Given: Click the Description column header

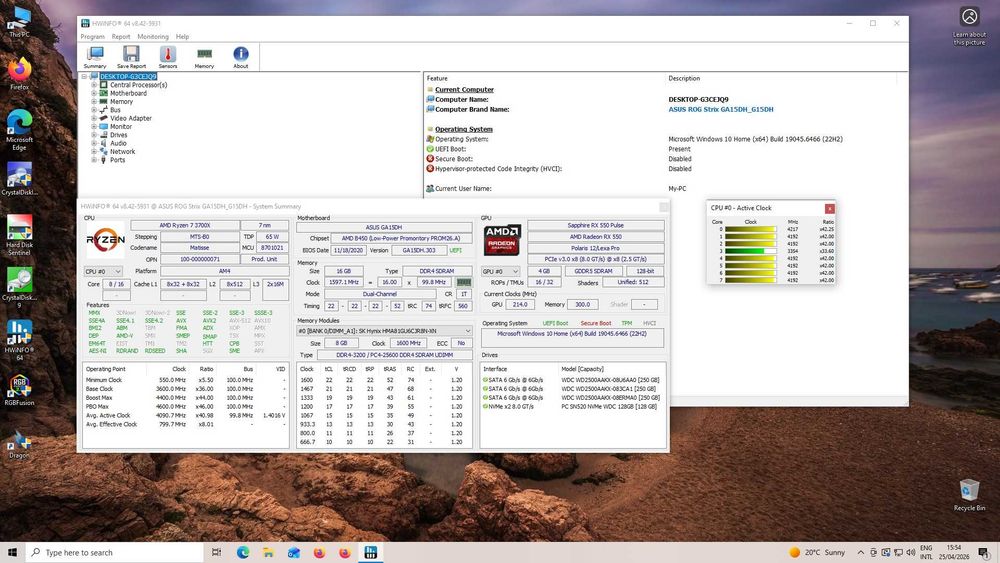Looking at the screenshot, I should click(684, 78).
